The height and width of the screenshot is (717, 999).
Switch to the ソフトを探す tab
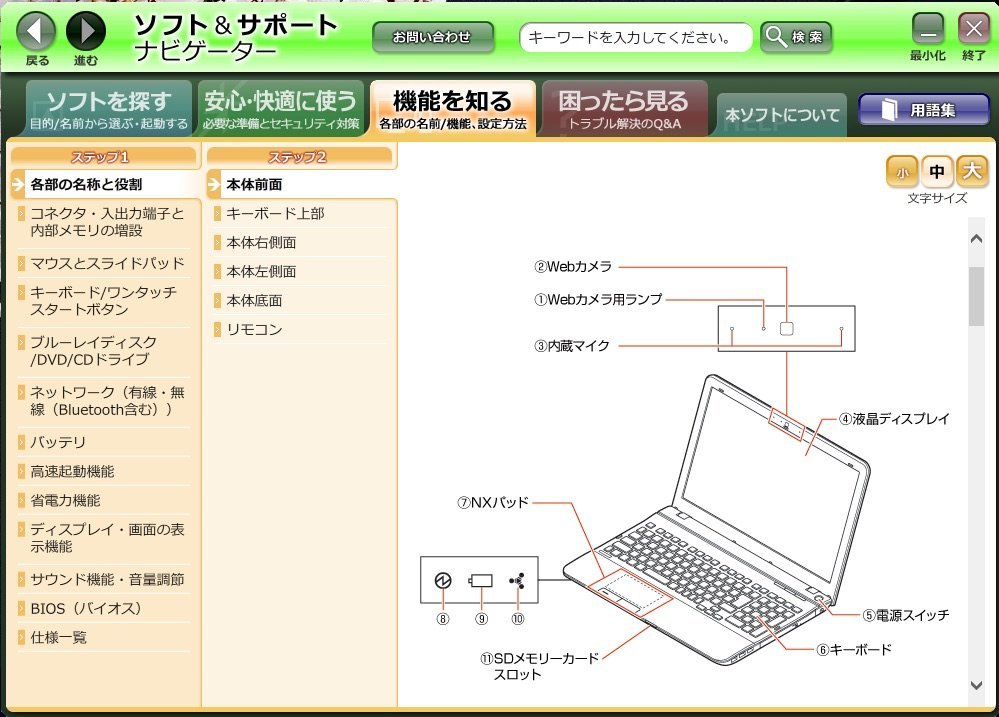click(109, 109)
